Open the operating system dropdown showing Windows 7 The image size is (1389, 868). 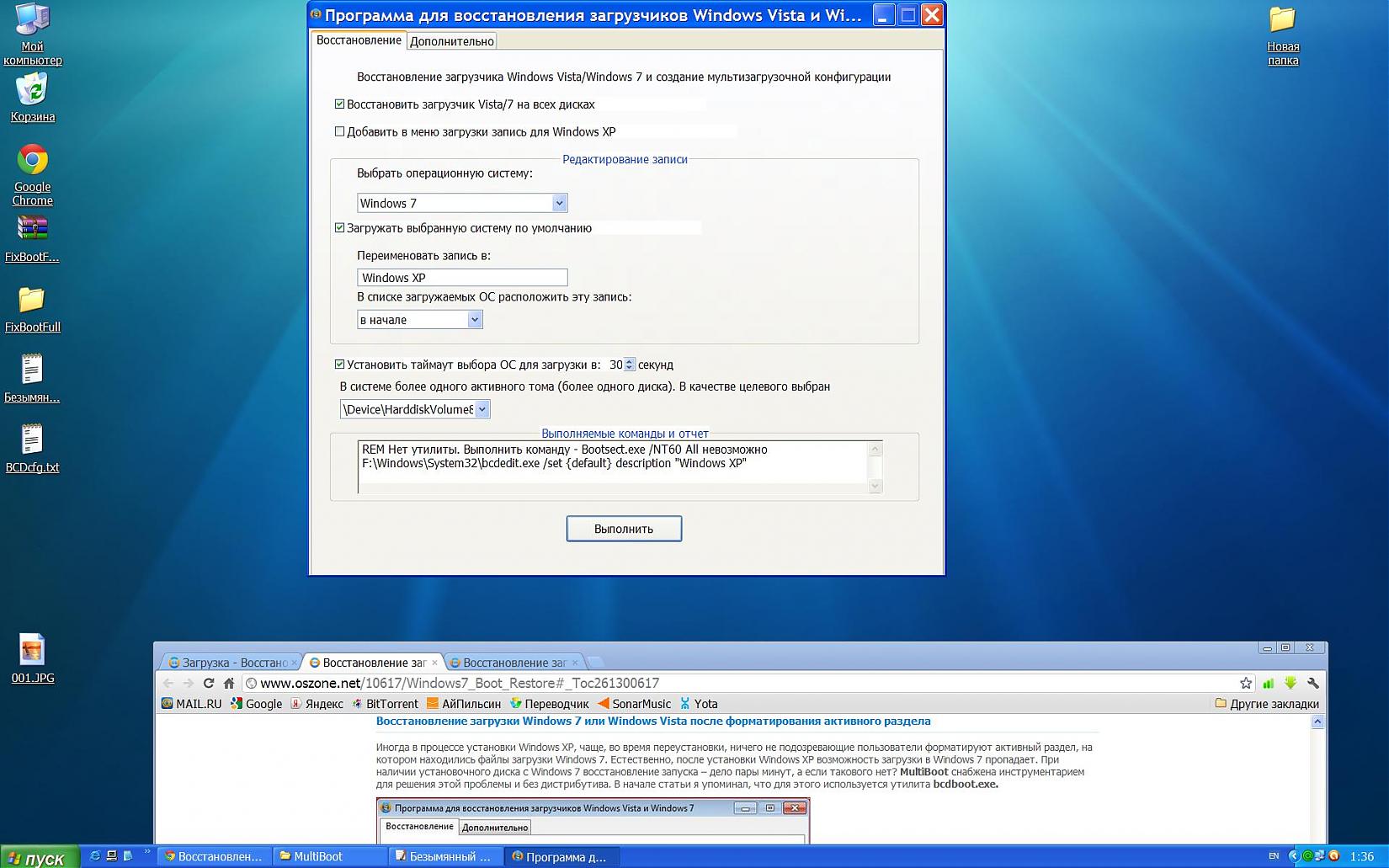point(462,203)
